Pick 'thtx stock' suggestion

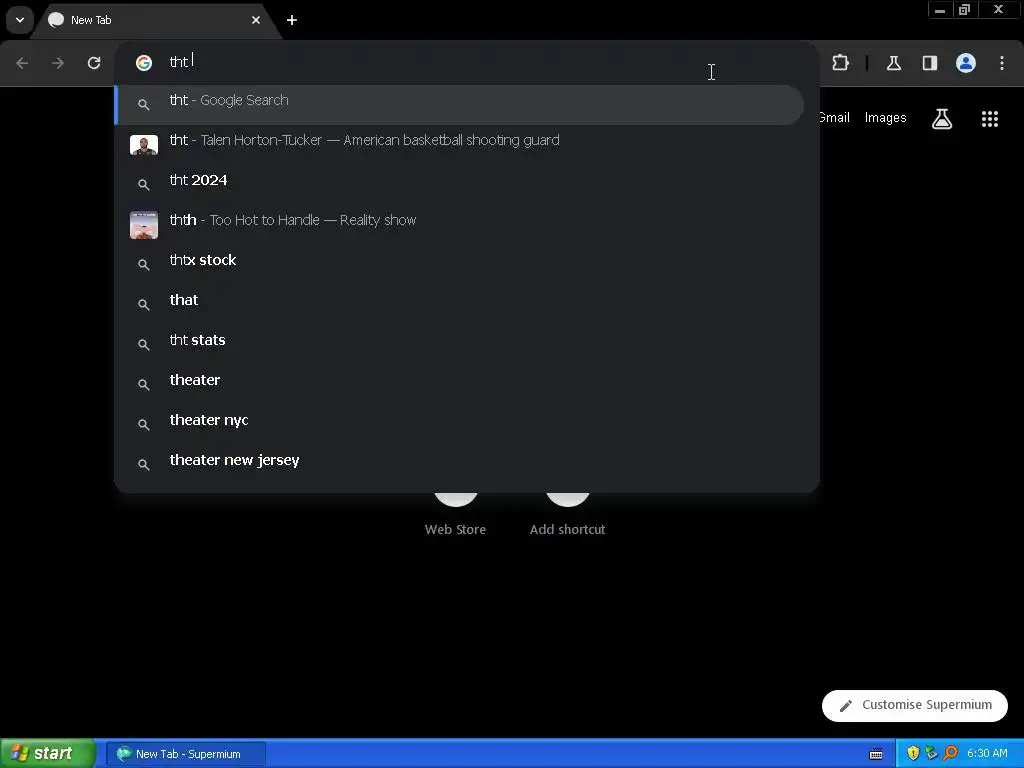(x=459, y=264)
